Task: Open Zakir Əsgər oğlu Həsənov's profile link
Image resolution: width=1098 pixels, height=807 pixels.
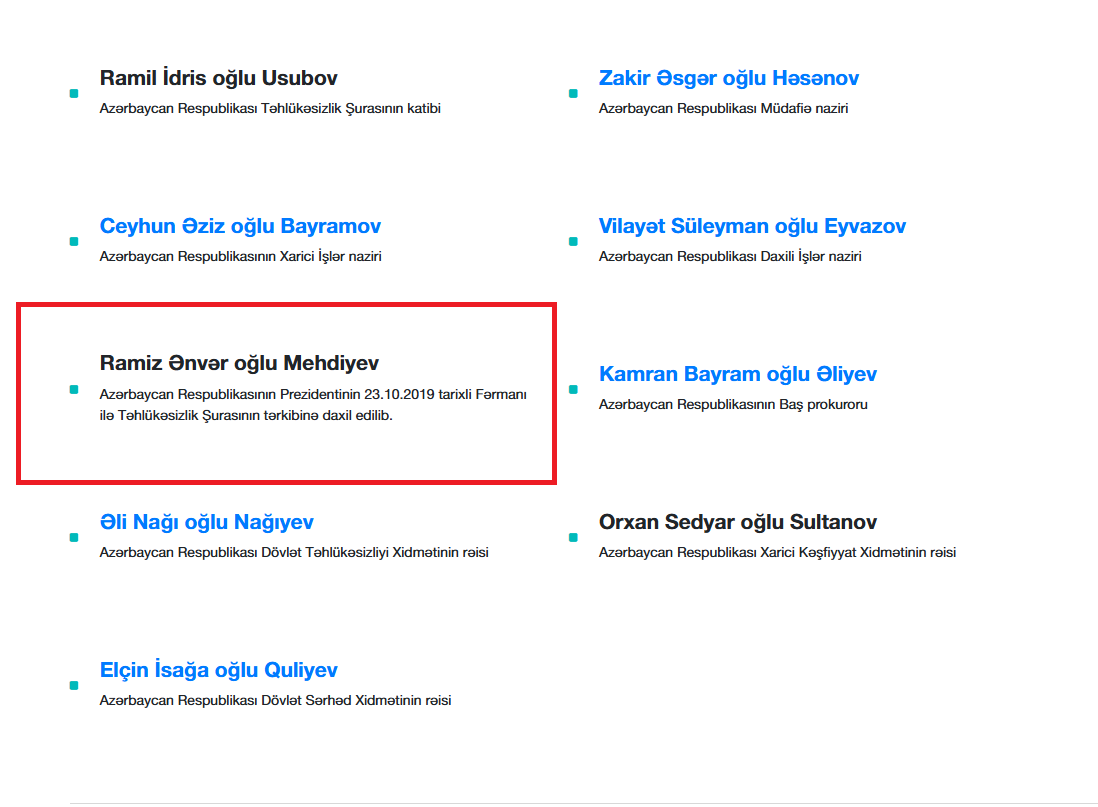Action: coord(729,77)
